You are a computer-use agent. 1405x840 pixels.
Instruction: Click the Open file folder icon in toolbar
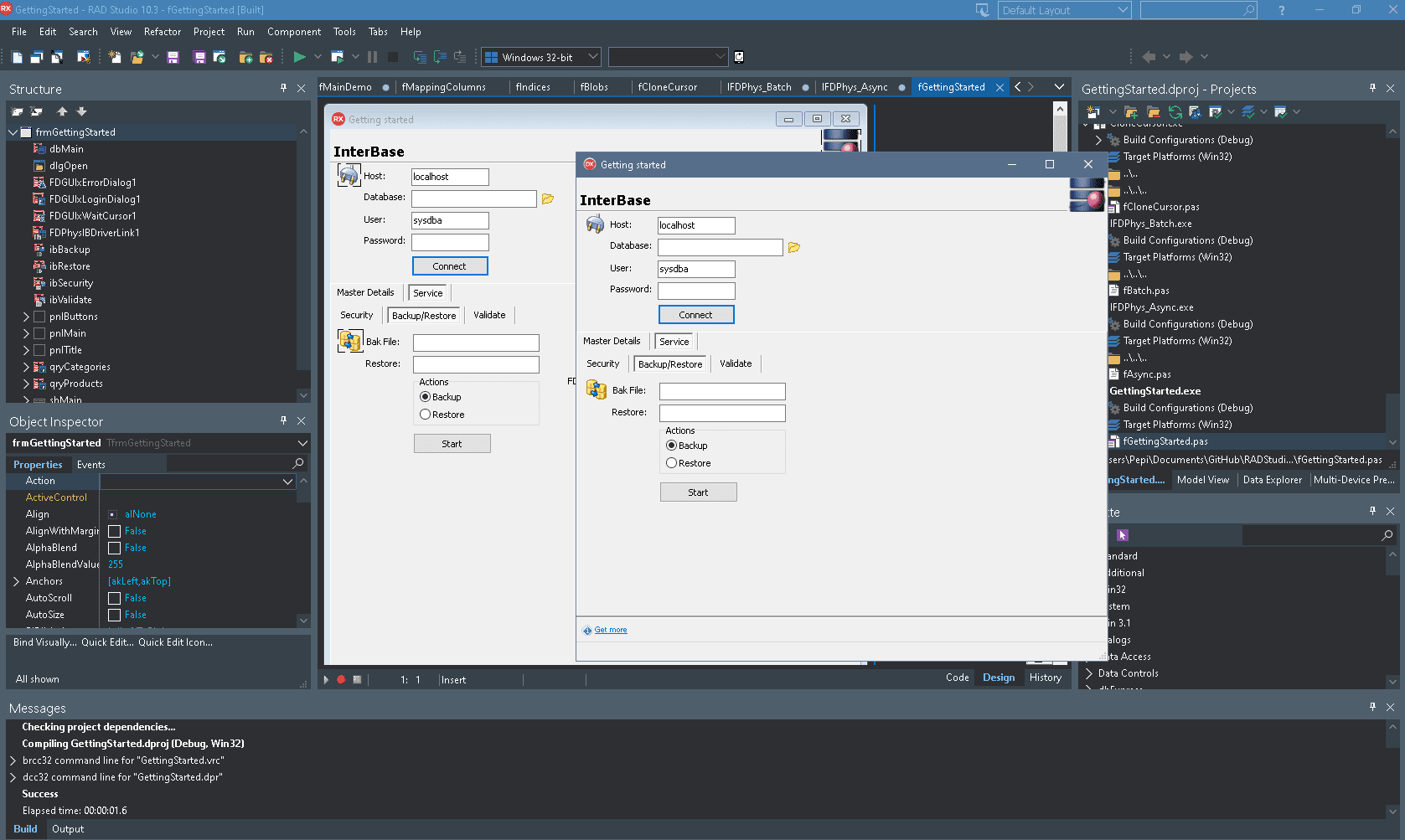pyautogui.click(x=137, y=57)
